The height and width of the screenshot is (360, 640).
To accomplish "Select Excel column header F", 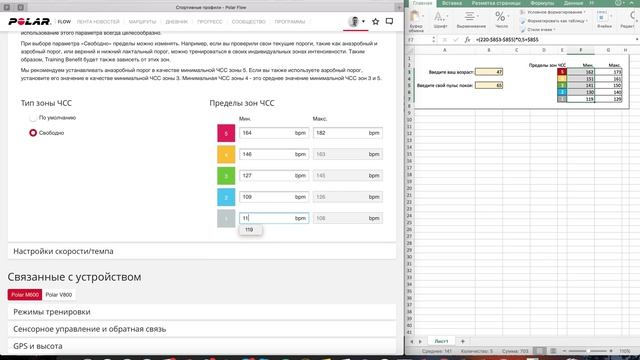I will (580, 50).
